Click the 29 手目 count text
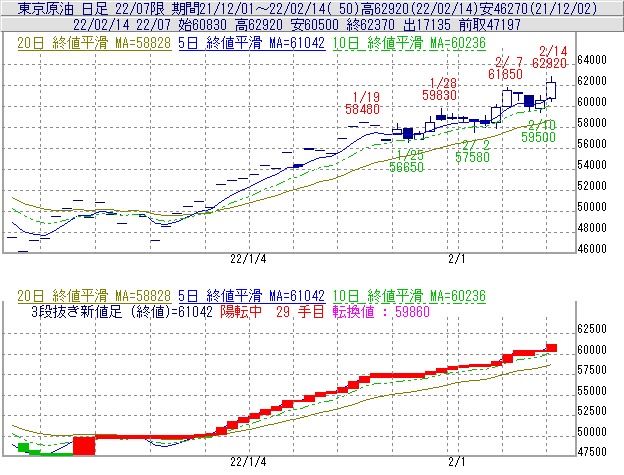The image size is (624, 475). 300,311
